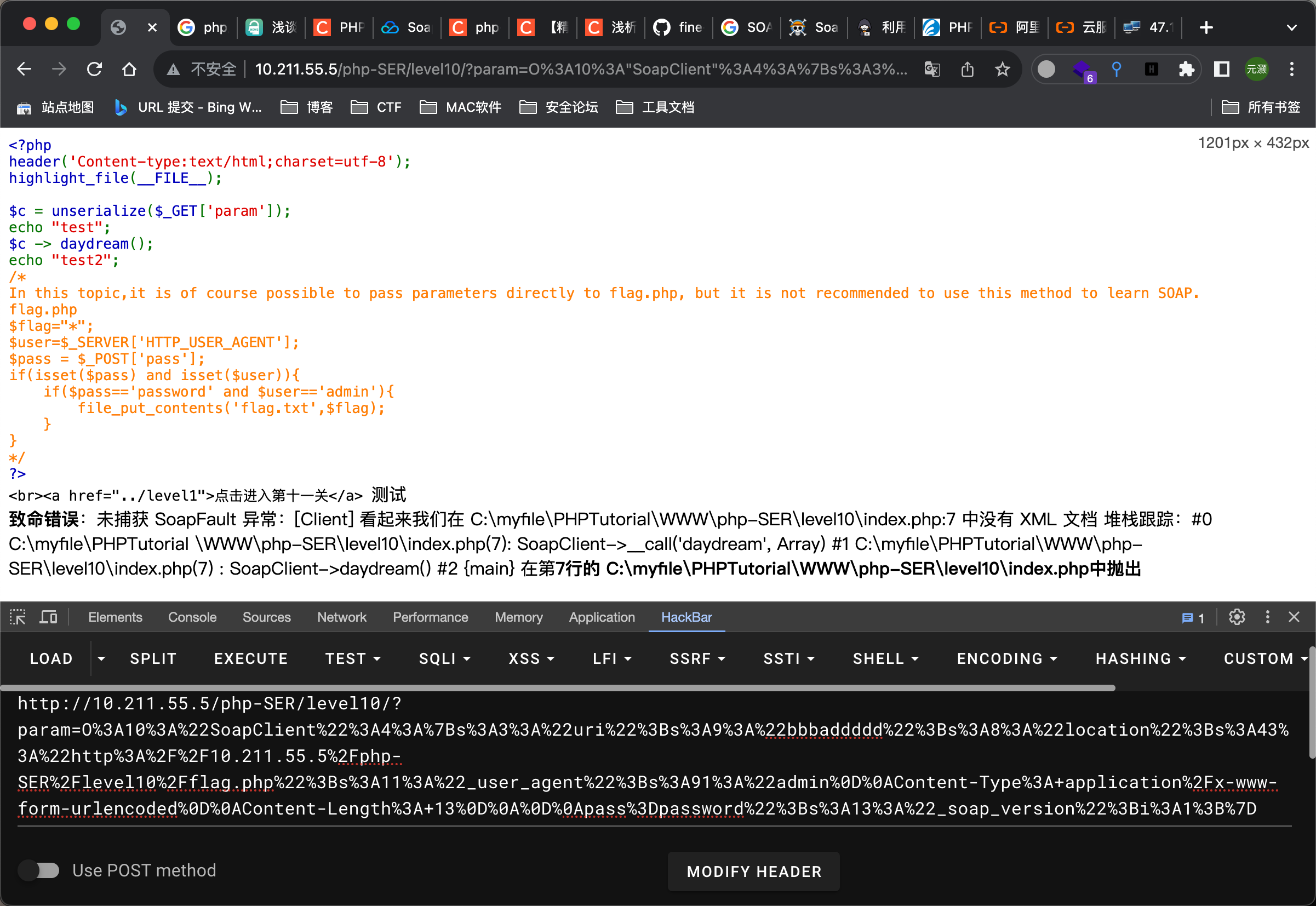
Task: Go back to the previous page
Action: pos(24,69)
